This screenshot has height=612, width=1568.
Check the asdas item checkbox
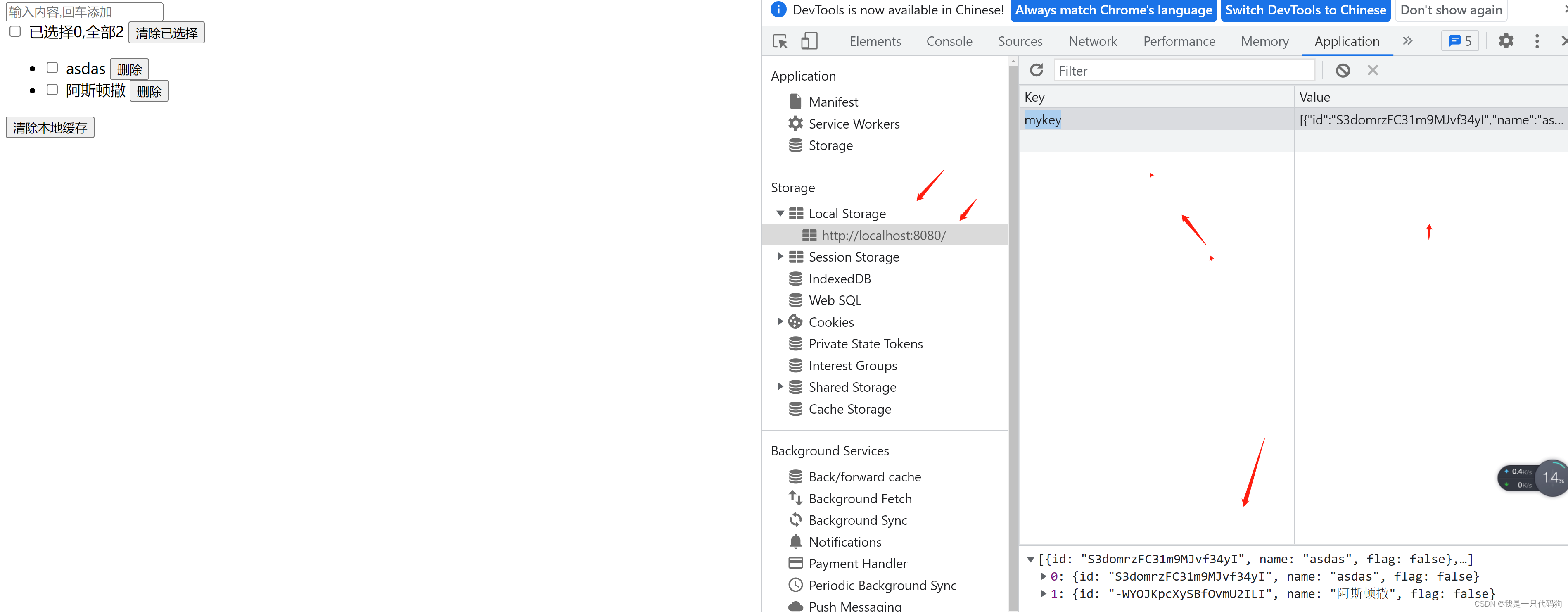point(52,68)
